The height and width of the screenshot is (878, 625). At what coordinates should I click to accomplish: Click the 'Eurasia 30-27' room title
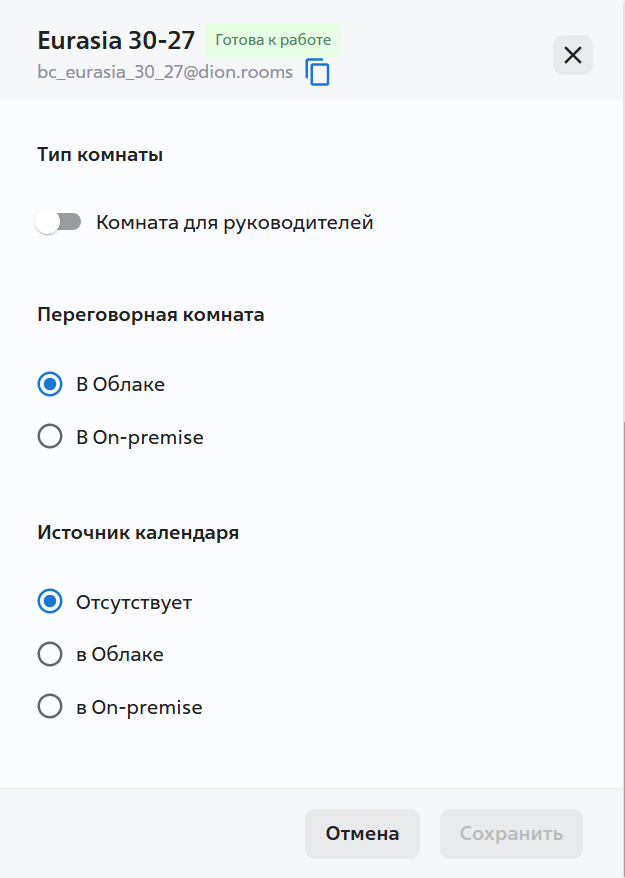tap(116, 41)
